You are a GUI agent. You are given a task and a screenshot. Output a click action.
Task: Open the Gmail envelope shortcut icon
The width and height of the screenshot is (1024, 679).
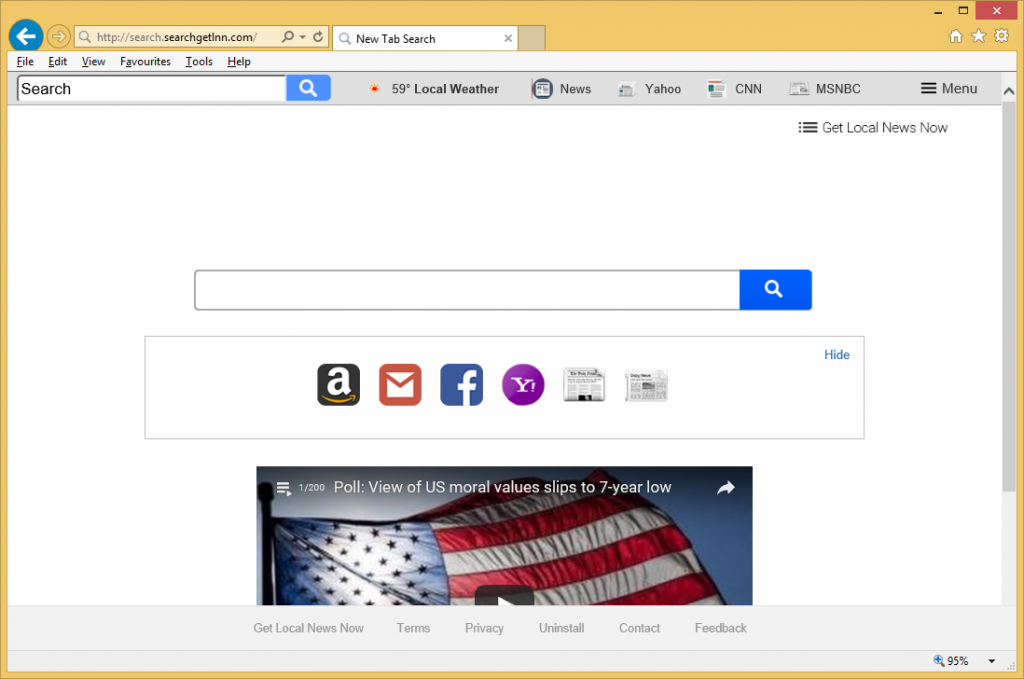(x=400, y=385)
